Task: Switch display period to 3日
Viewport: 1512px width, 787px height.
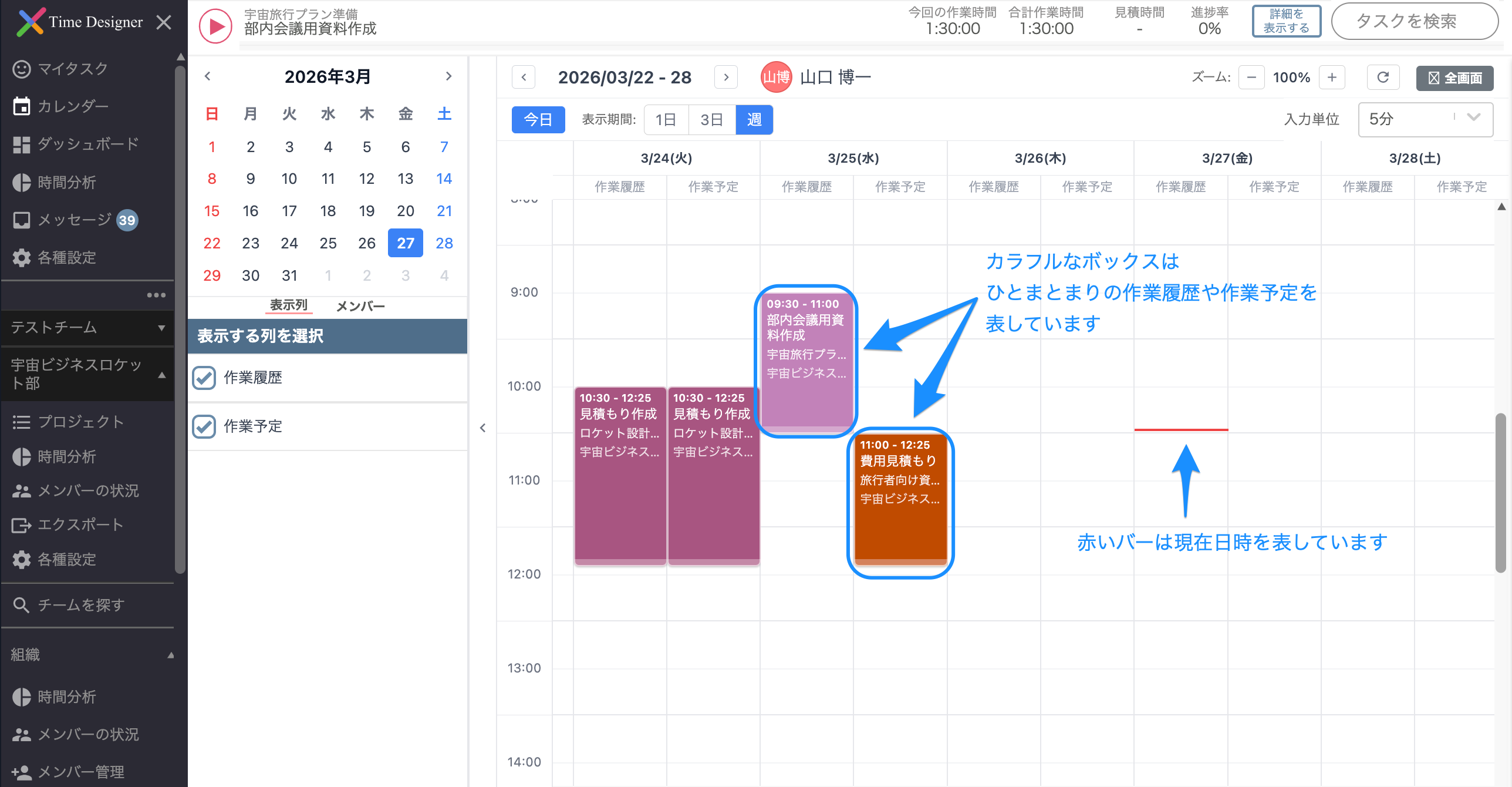Action: (x=711, y=120)
